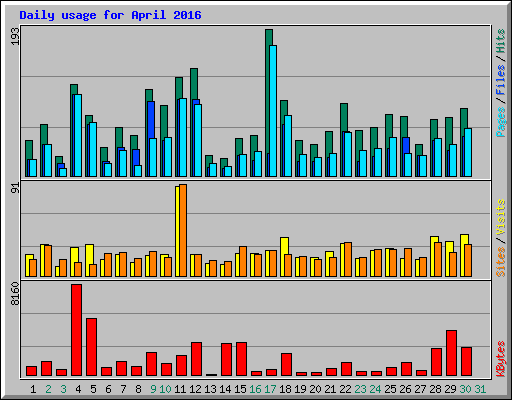Image resolution: width=512 pixels, height=400 pixels.
Task: Click the red KBytes bar for day 18
Action: [286, 365]
